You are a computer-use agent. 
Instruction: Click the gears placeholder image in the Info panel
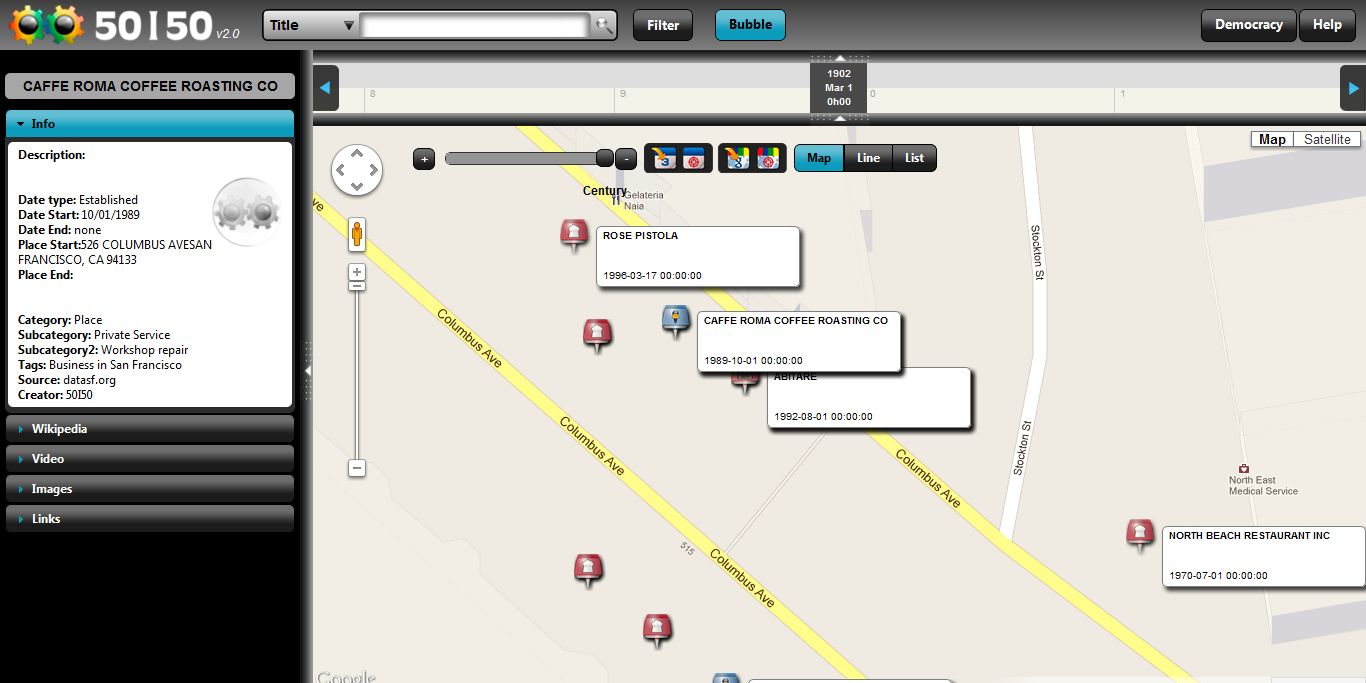point(247,212)
